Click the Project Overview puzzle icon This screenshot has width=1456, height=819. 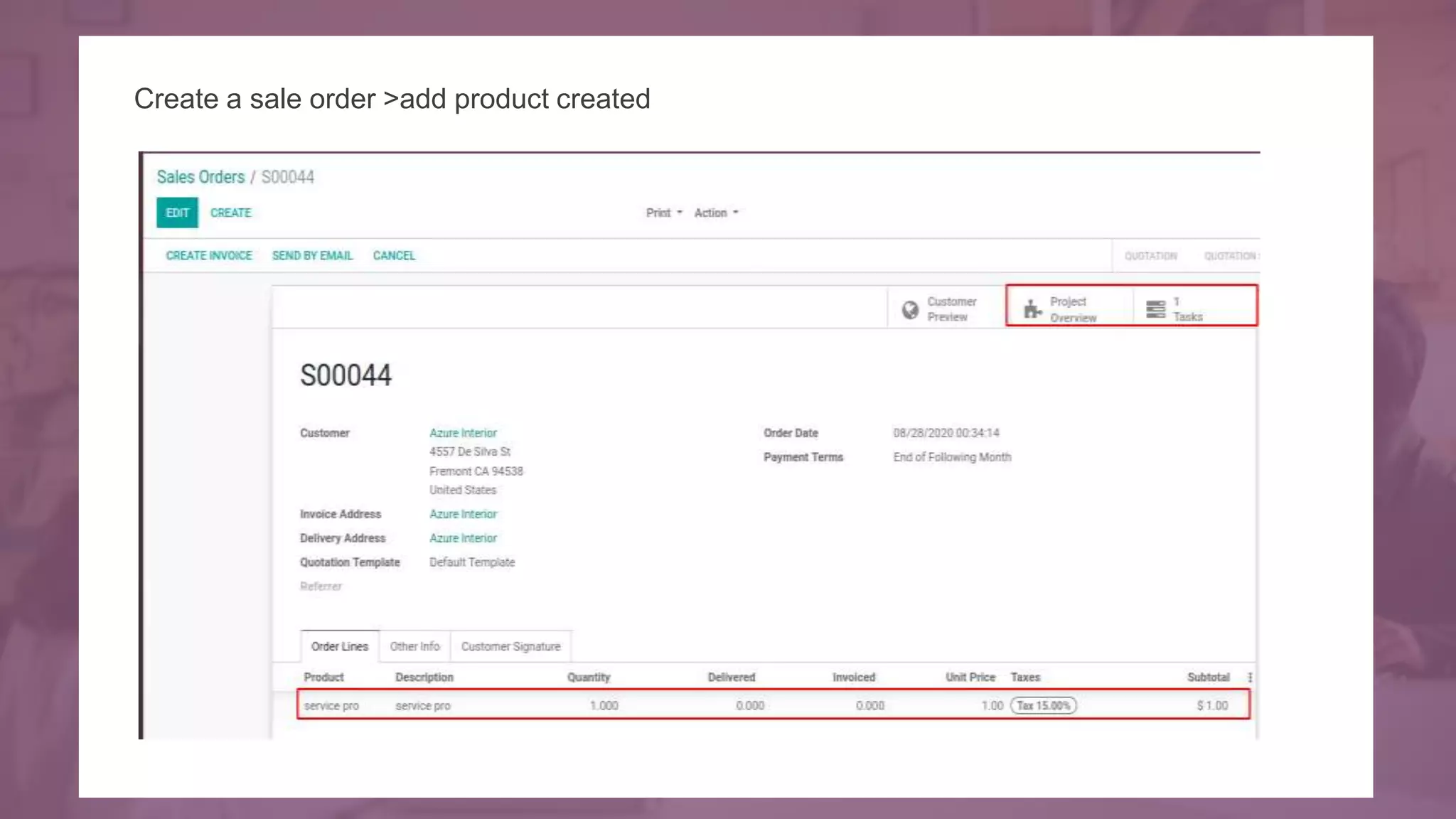coord(1032,309)
